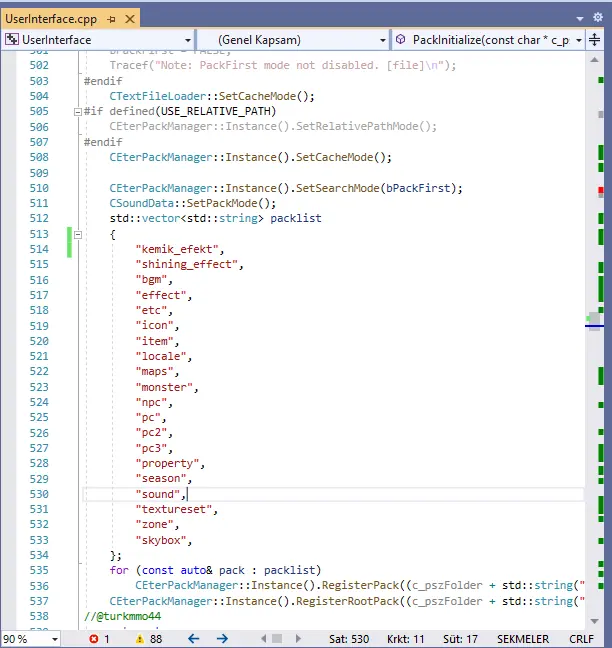Click CSoundData on line 511

click(x=141, y=203)
